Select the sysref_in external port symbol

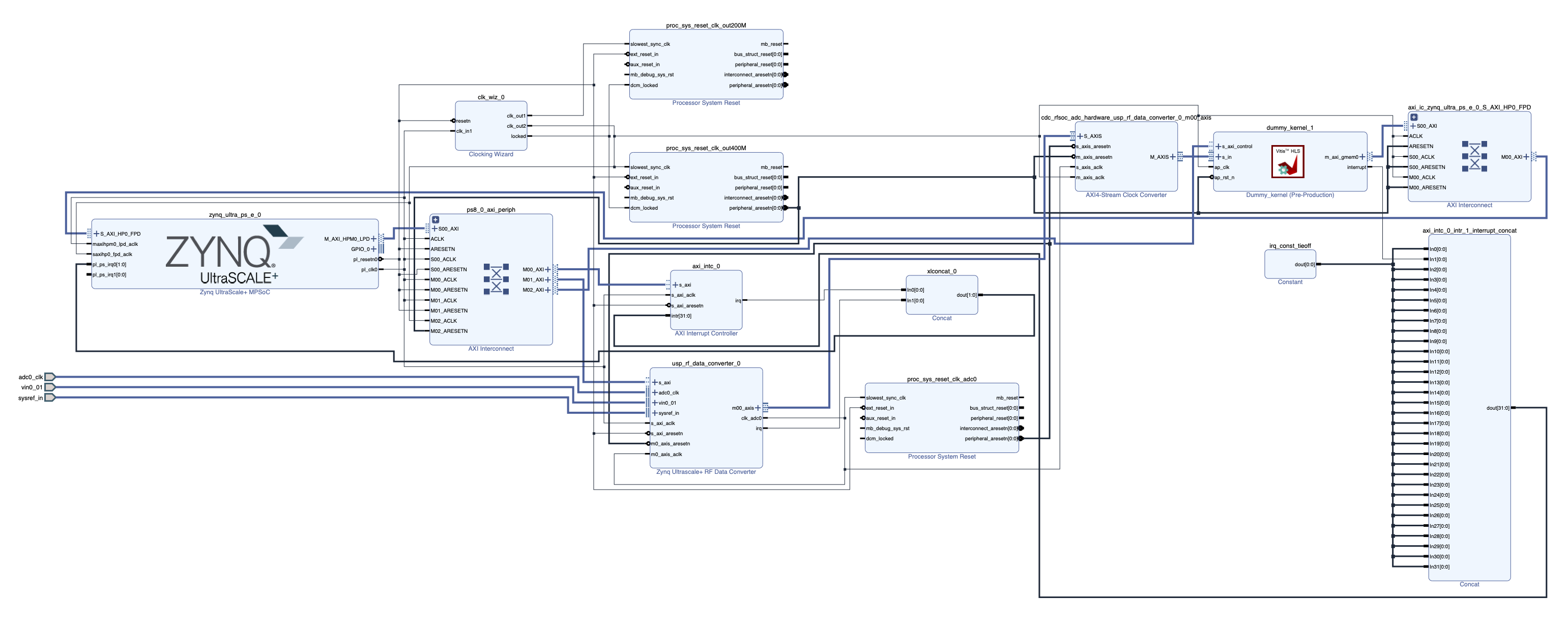coord(50,398)
